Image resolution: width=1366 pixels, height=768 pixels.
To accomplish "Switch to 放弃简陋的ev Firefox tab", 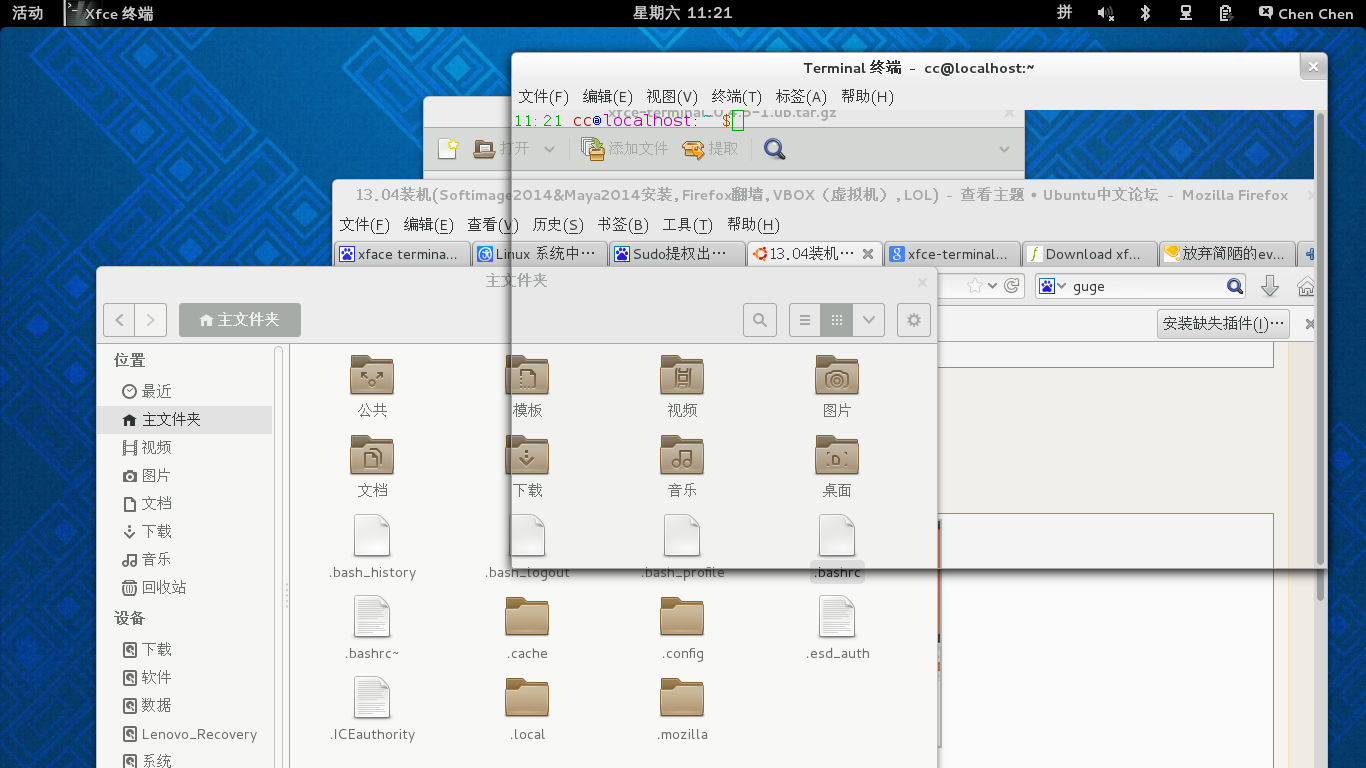I will point(1228,254).
